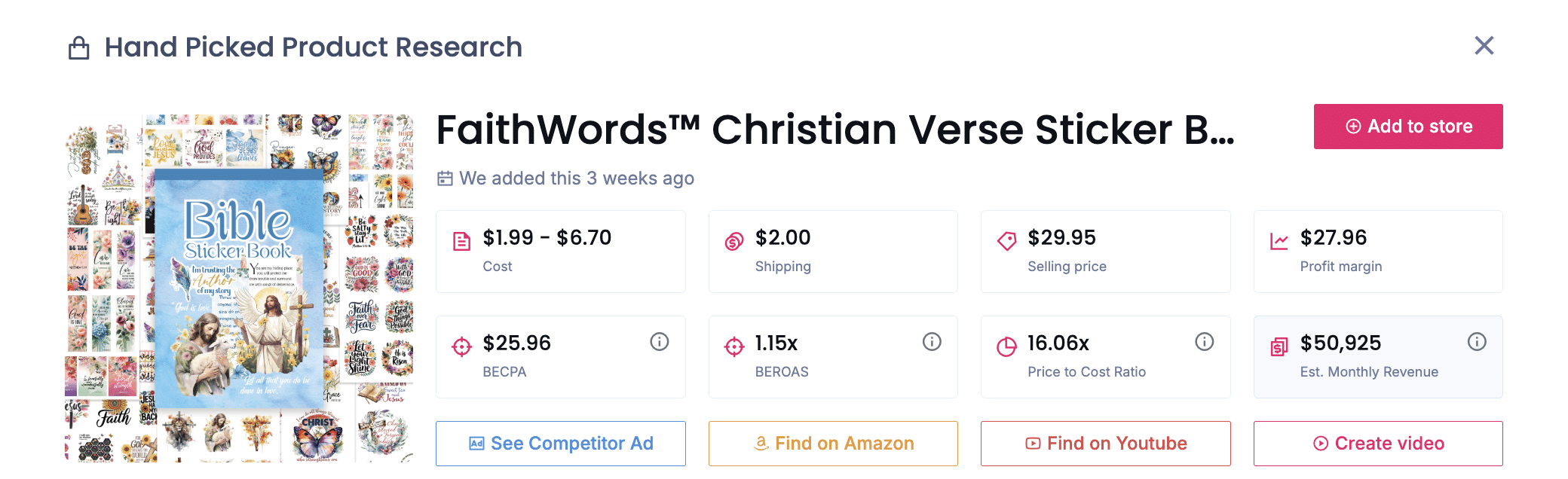Find the product on Youtube
1568x479 pixels.
pos(1105,444)
